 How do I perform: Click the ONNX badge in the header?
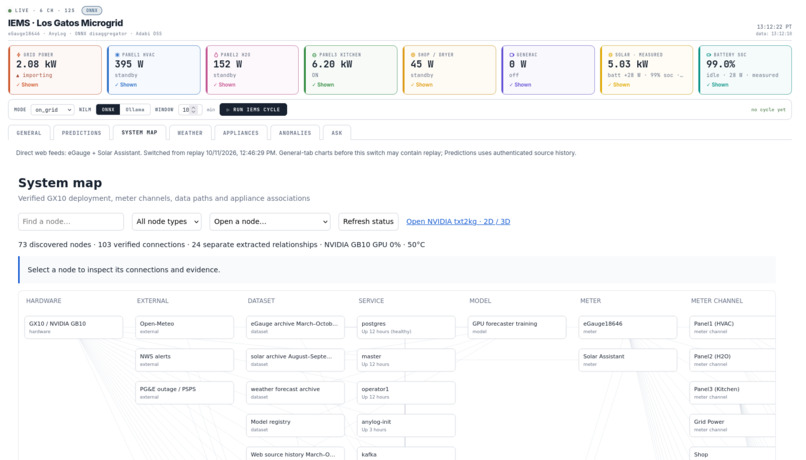(x=91, y=10)
